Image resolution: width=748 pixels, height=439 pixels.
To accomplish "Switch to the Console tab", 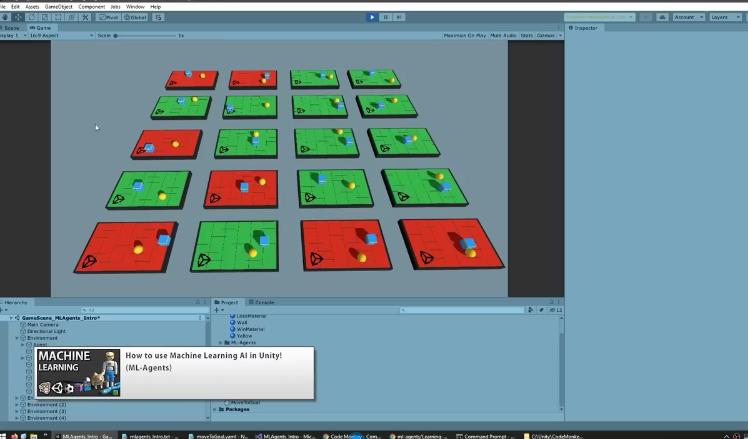I will (264, 301).
